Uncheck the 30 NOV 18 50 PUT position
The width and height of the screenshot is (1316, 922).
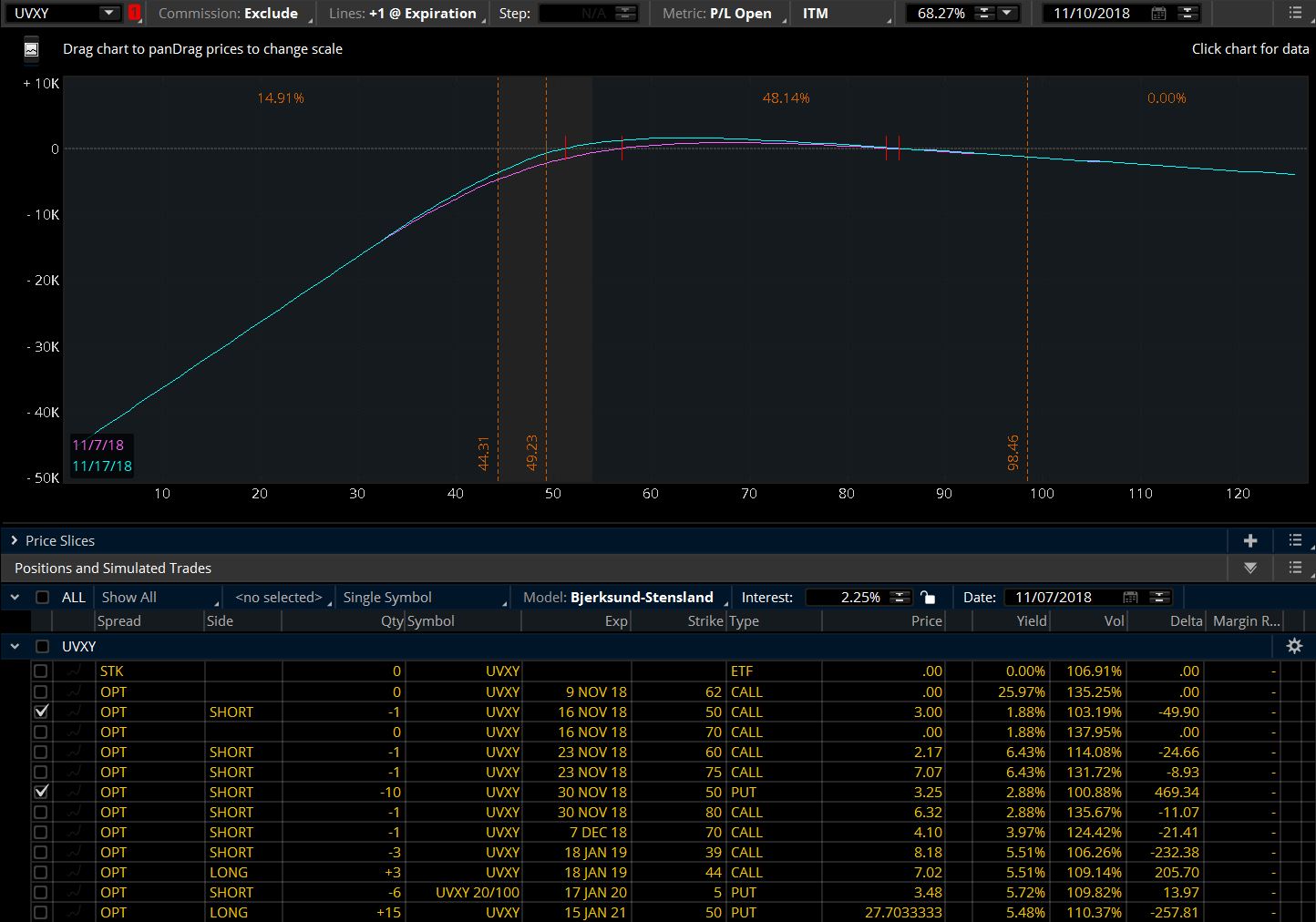click(41, 792)
